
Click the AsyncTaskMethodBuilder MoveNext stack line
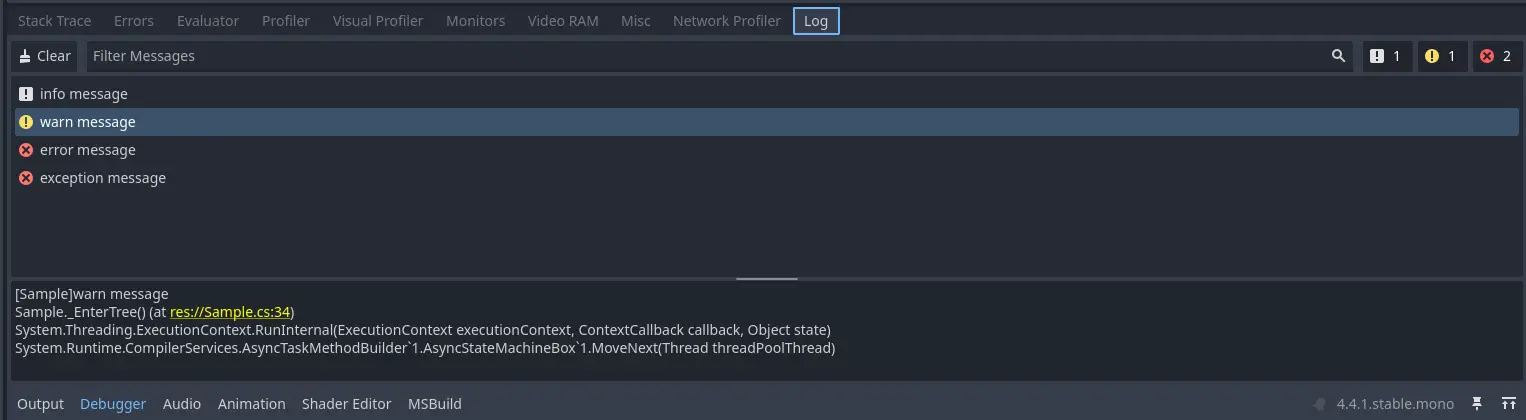tap(425, 348)
